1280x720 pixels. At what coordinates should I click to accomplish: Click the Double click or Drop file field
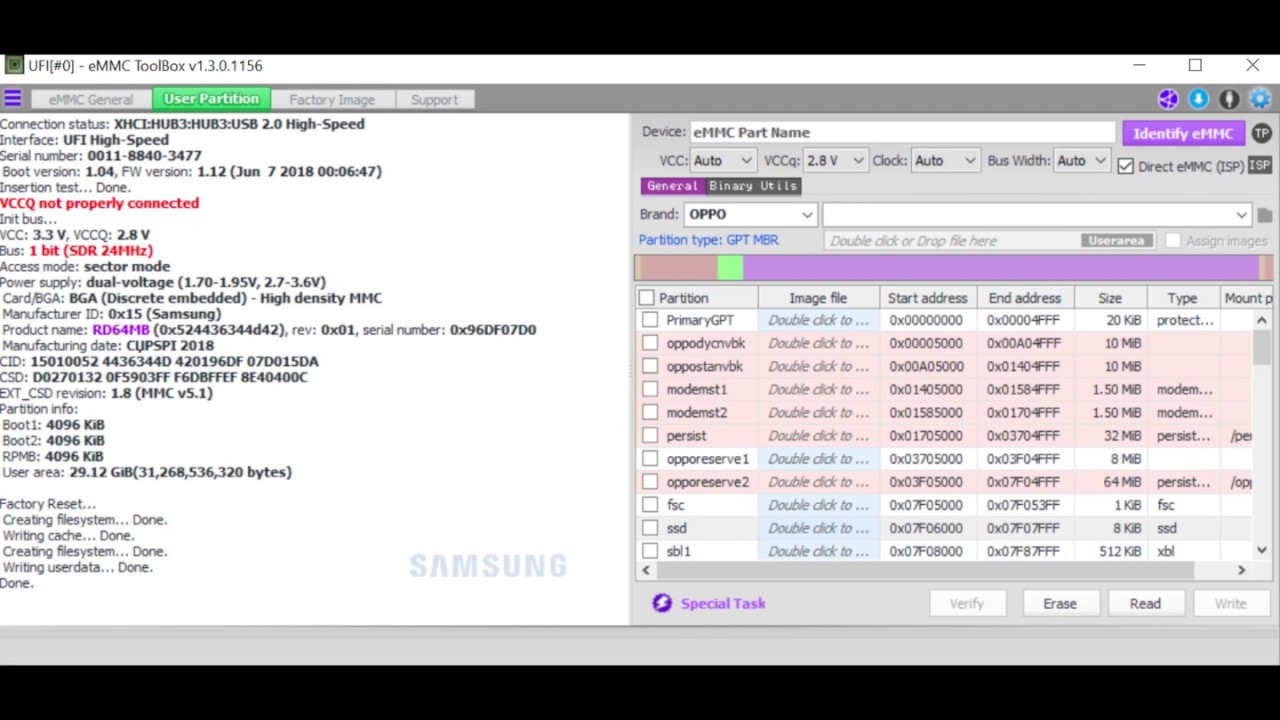pyautogui.click(x=954, y=241)
